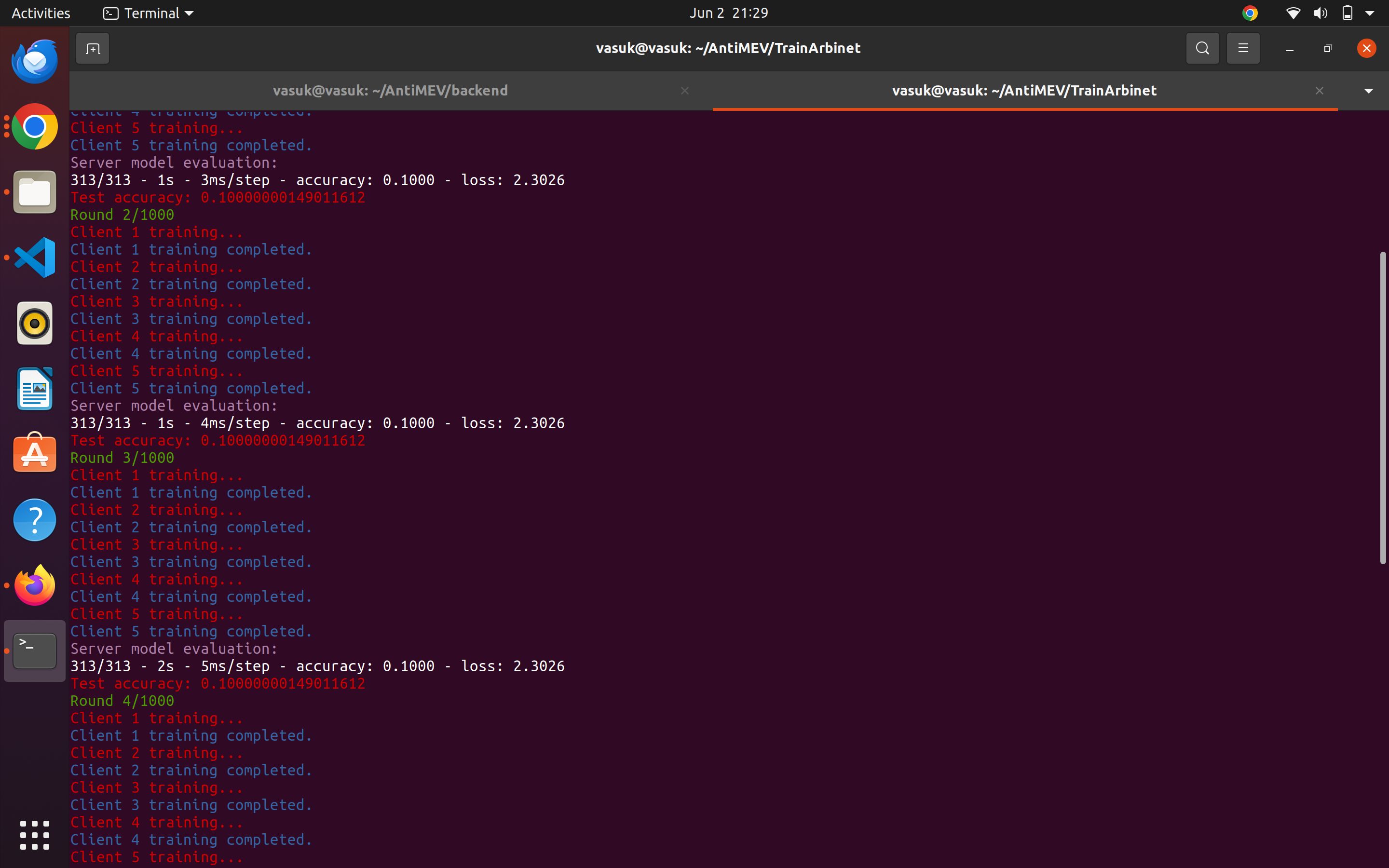Switch to the ~/AntiMEV/backend tab
Image resolution: width=1389 pixels, height=868 pixels.
pos(390,91)
